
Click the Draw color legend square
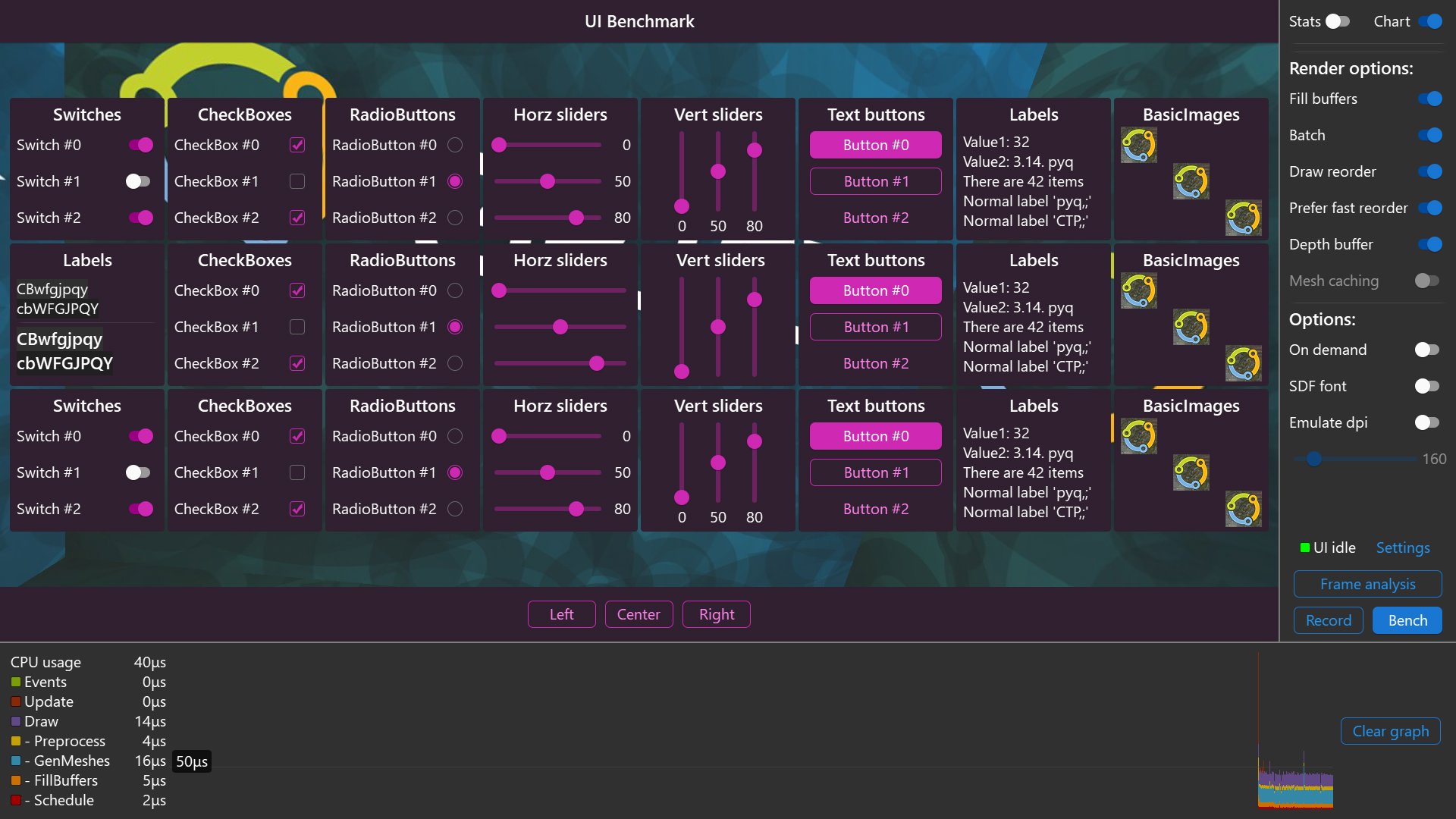(16, 721)
